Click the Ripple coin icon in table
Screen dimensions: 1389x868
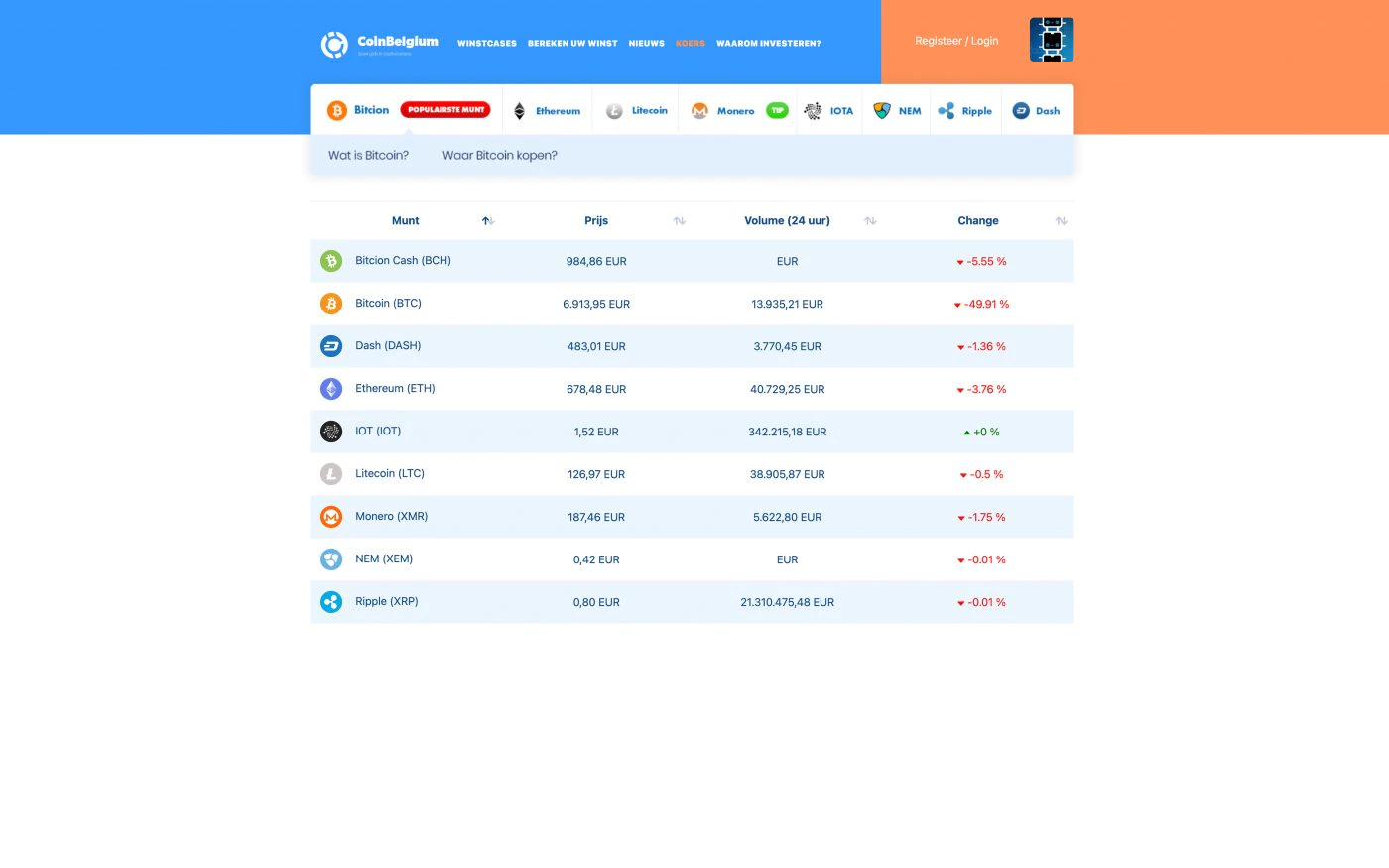pos(331,602)
